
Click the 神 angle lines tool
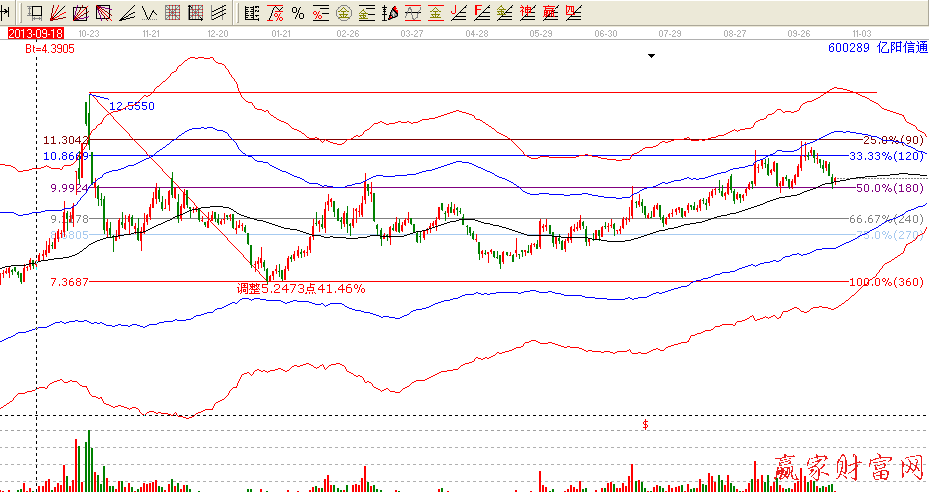(504, 13)
